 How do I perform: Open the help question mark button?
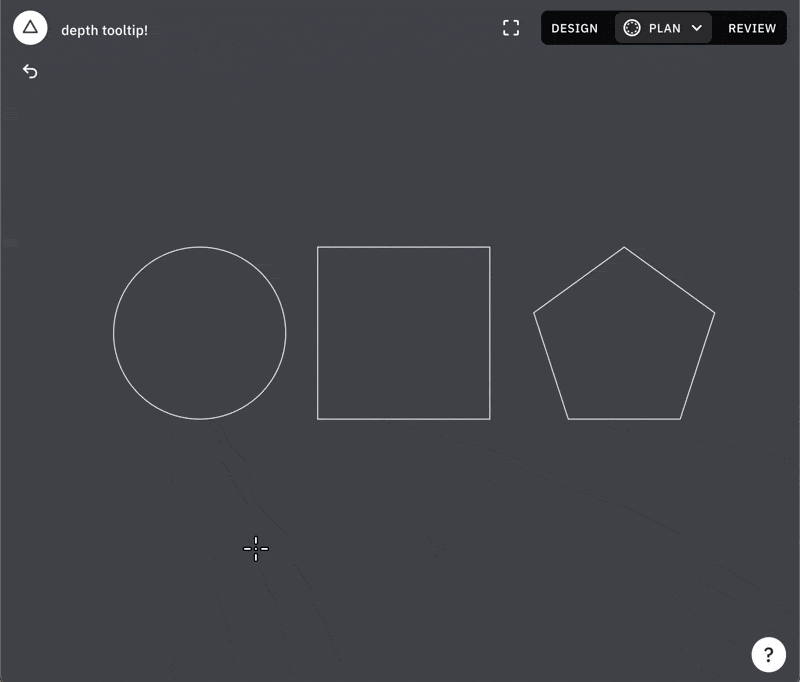coord(768,654)
